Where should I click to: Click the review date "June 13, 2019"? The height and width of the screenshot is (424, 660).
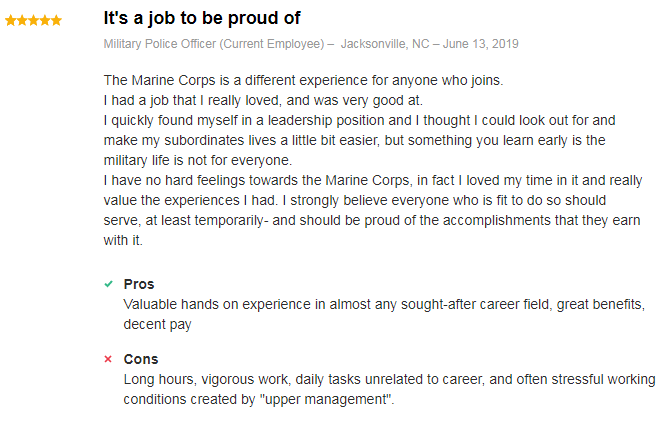pos(482,44)
